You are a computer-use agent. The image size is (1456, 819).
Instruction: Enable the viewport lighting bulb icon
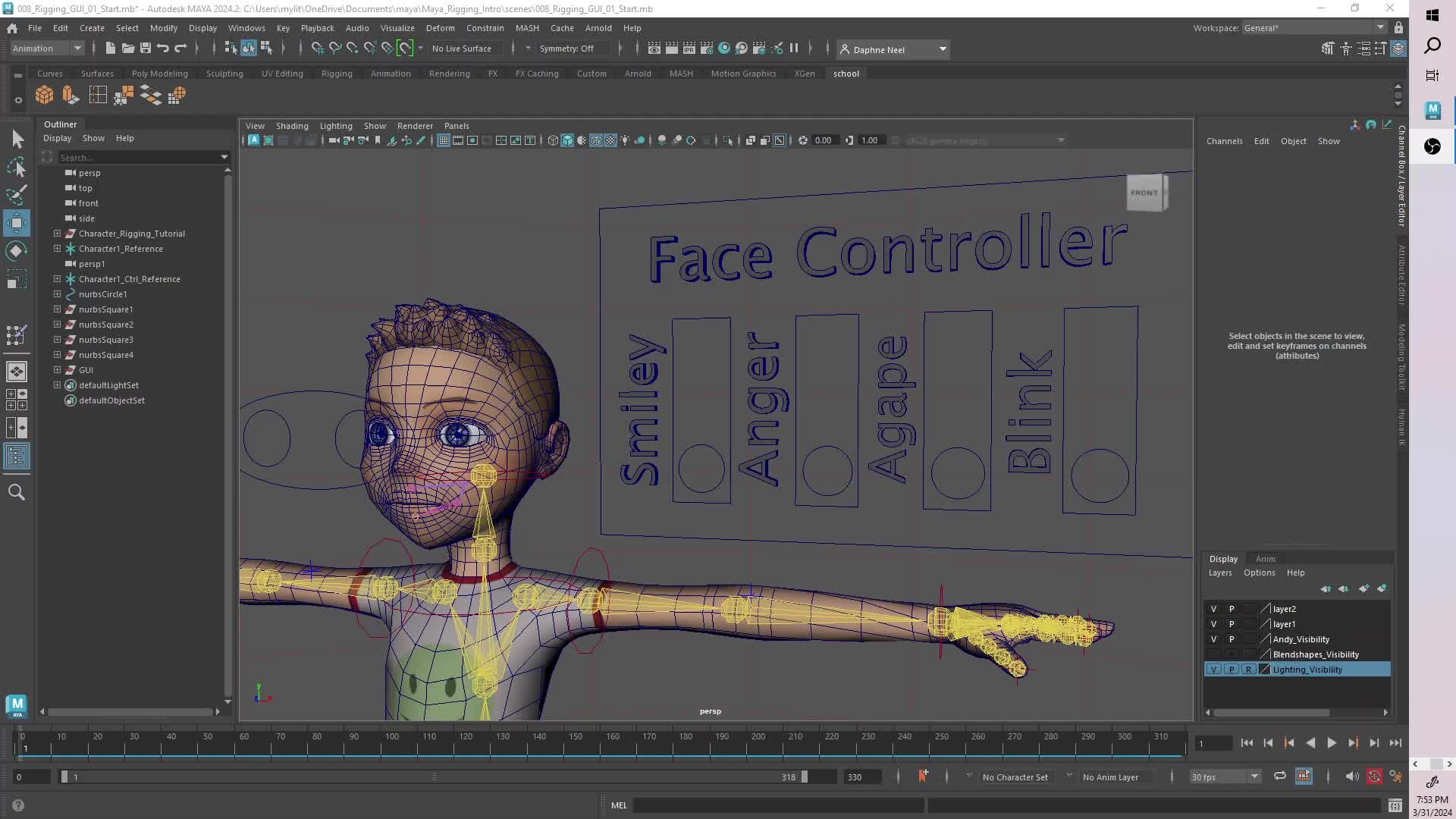click(625, 140)
